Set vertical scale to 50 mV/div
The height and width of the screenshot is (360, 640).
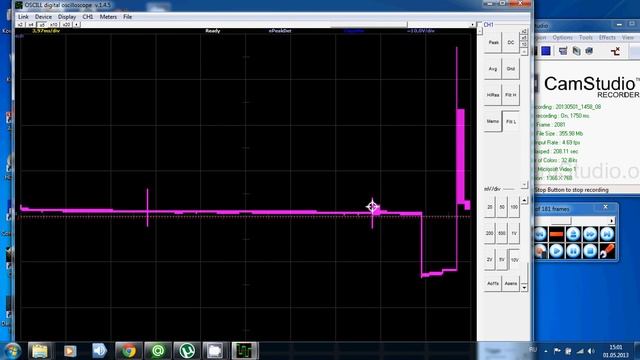pyautogui.click(x=502, y=207)
